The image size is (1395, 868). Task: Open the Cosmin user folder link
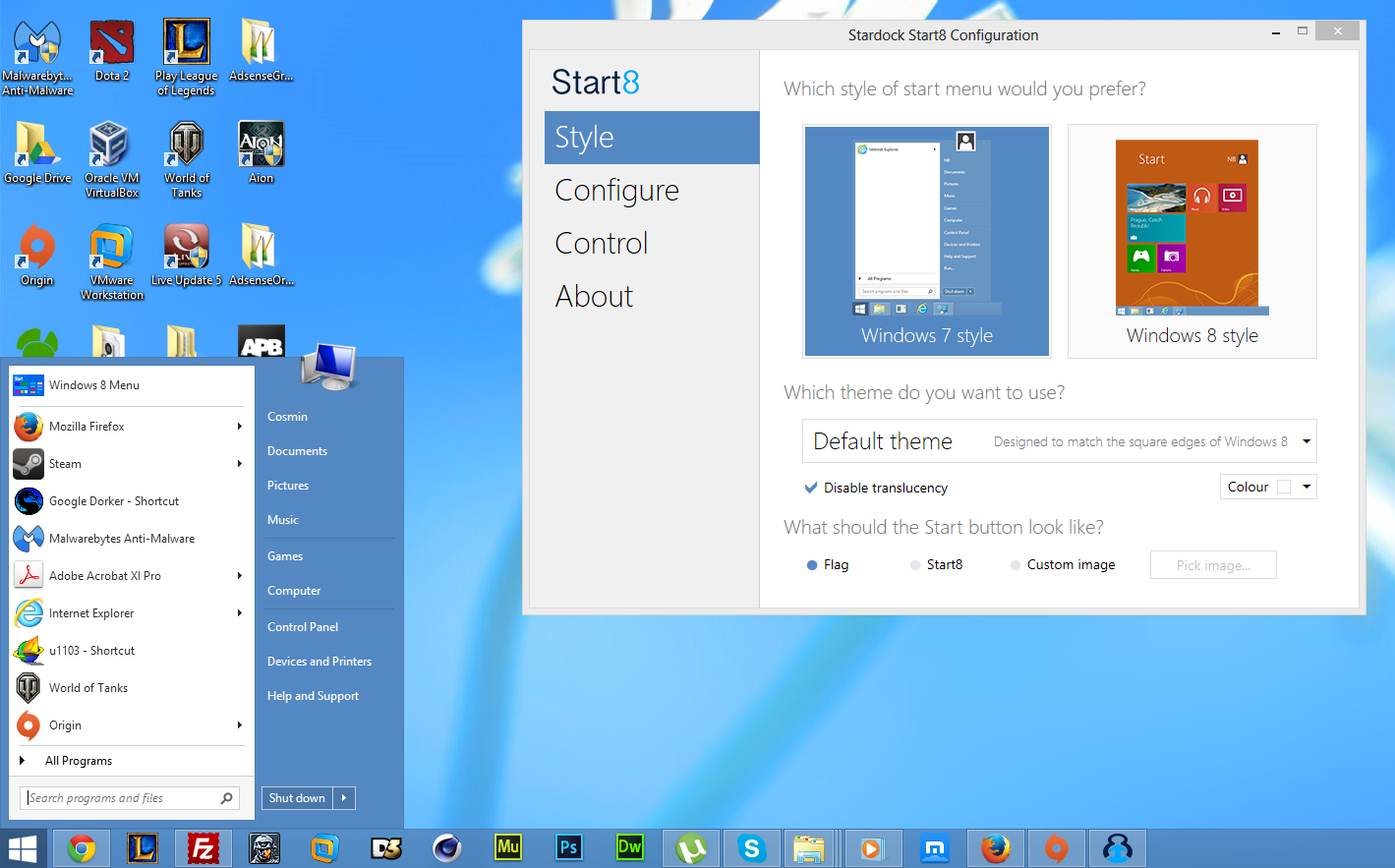287,417
